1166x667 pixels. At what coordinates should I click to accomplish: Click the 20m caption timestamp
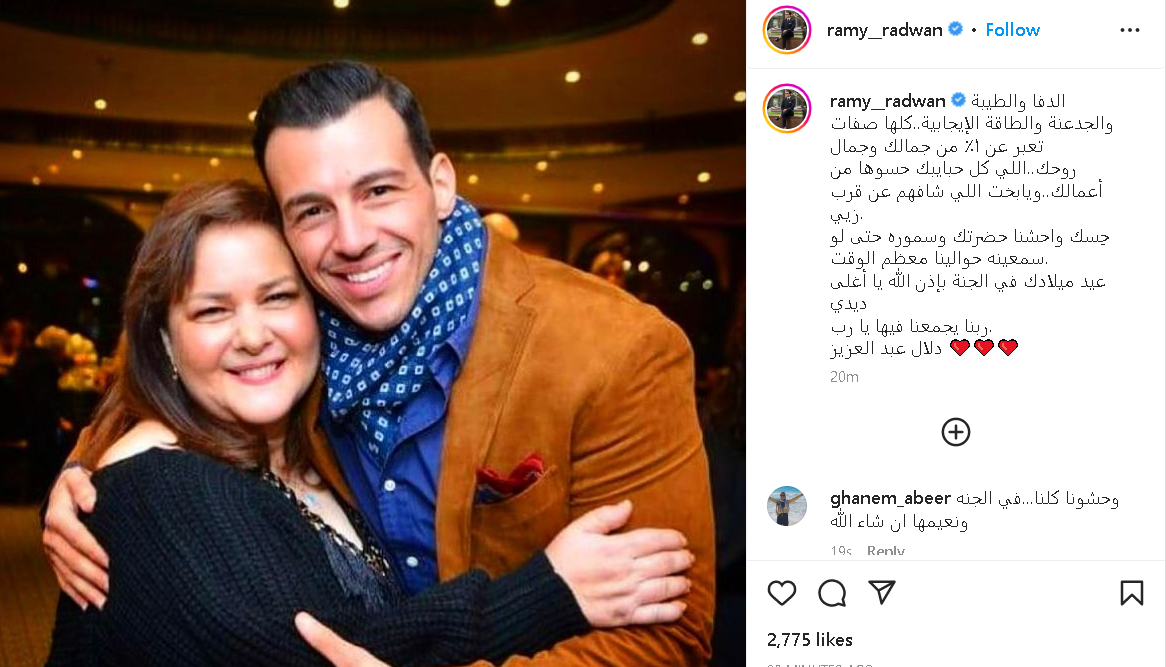pos(844,377)
